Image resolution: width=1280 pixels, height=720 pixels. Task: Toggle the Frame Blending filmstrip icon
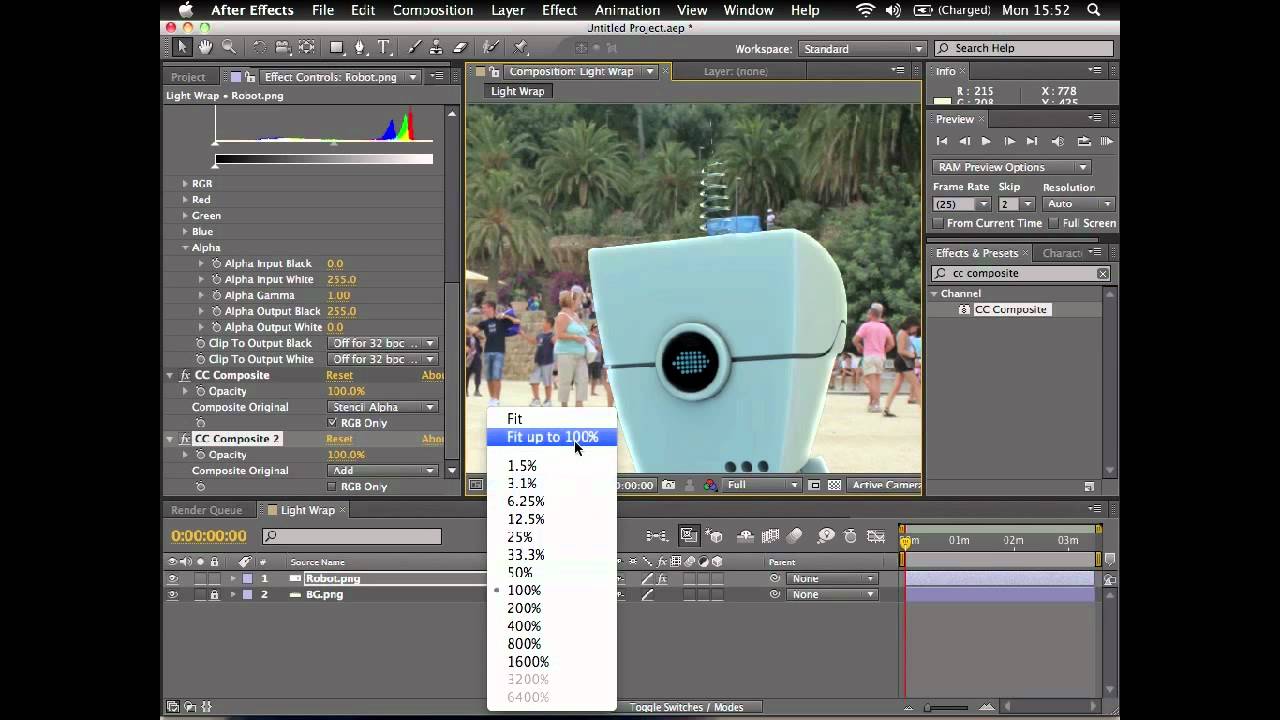point(770,536)
